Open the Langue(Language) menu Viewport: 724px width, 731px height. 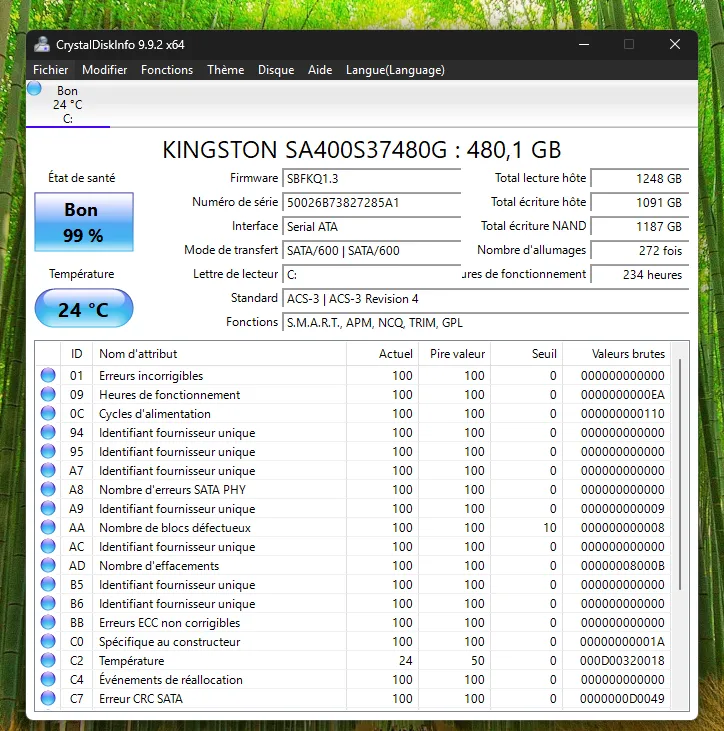395,70
